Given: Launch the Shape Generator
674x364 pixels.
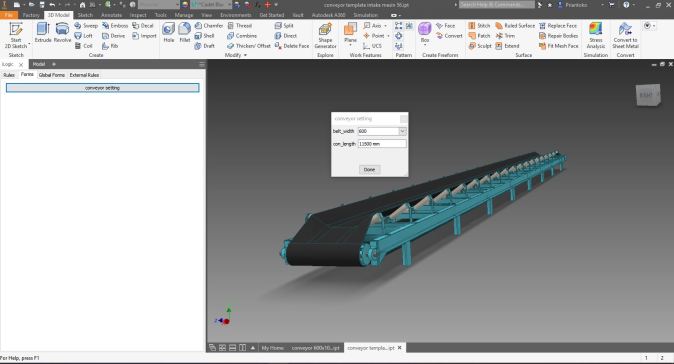Looking at the screenshot, I should click(x=325, y=36).
